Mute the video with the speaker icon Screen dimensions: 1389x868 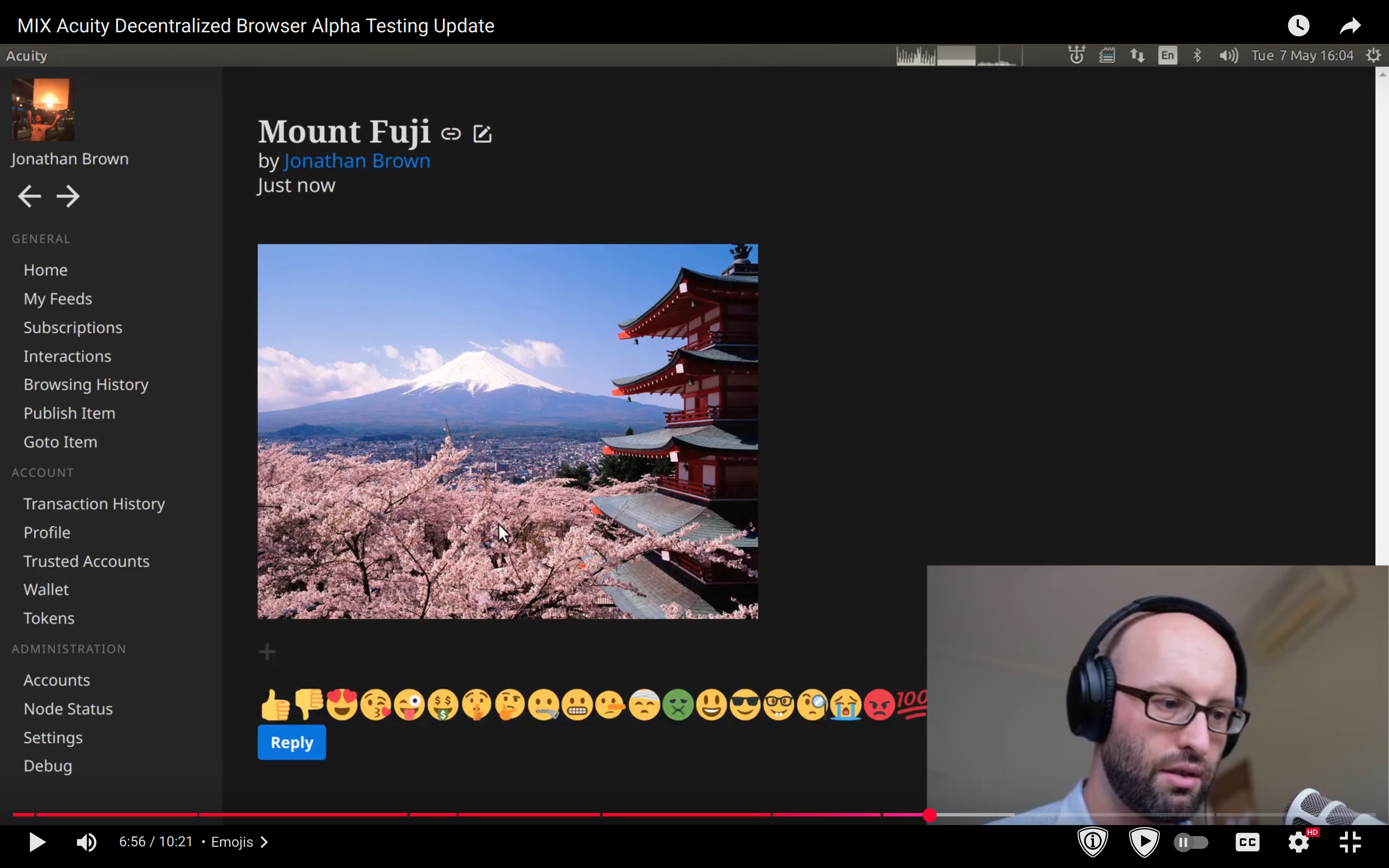86,842
